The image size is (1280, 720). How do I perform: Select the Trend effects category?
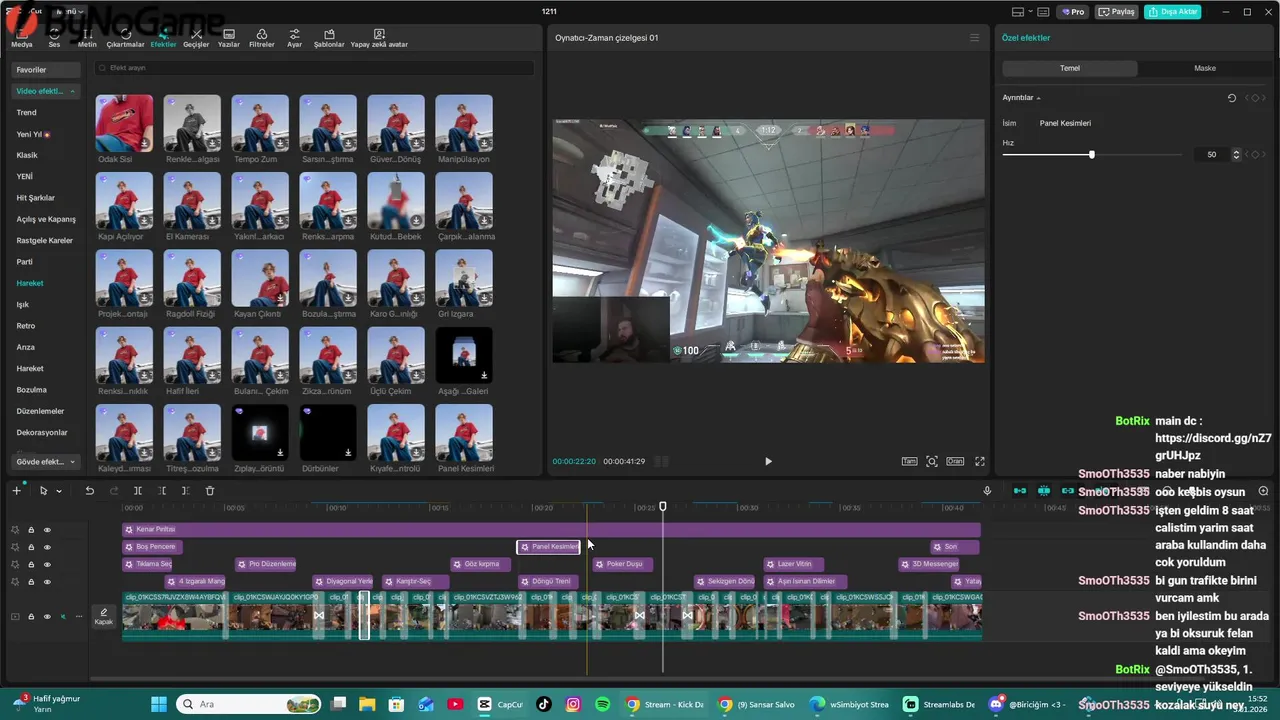coord(26,113)
